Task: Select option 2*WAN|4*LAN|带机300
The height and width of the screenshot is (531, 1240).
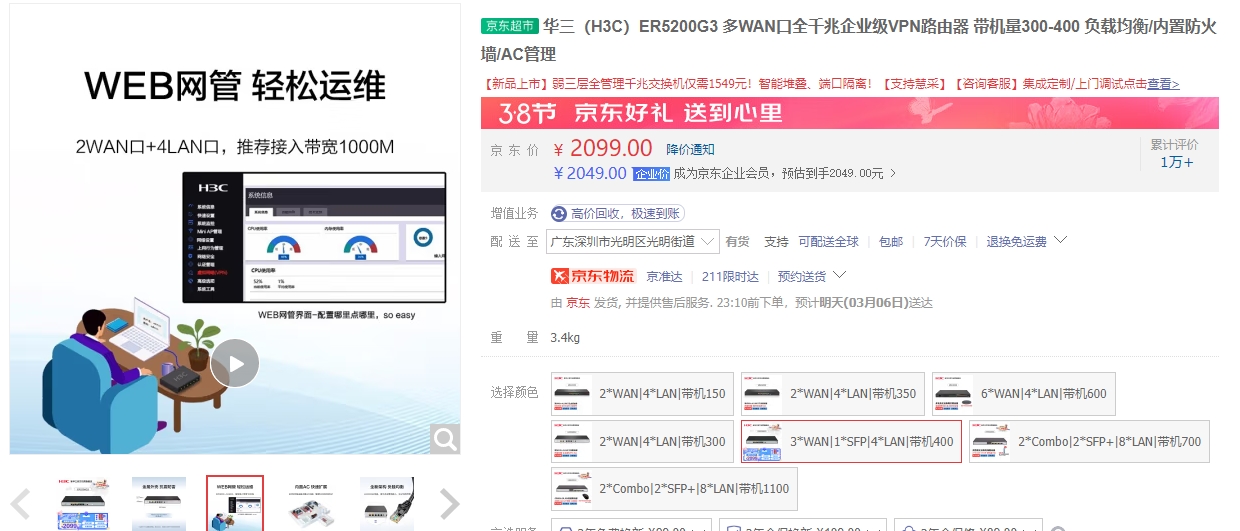Action: click(641, 441)
